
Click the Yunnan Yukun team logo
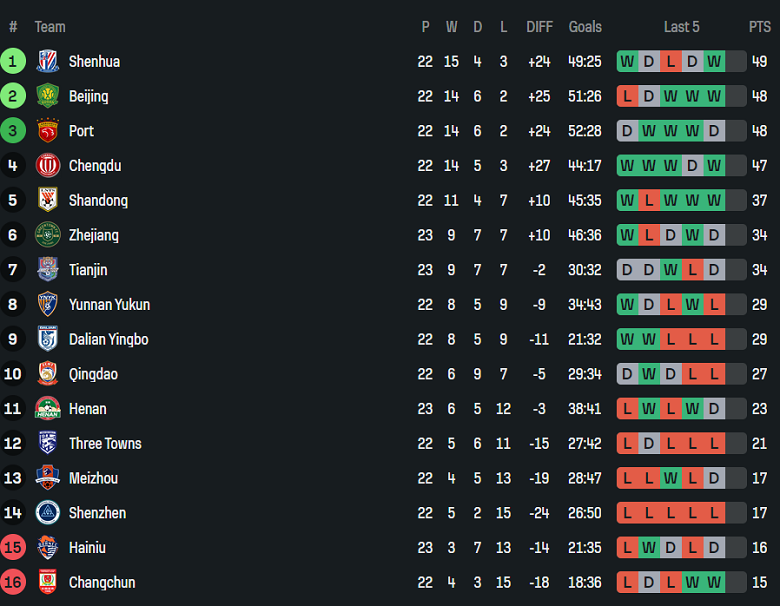pyautogui.click(x=47, y=305)
